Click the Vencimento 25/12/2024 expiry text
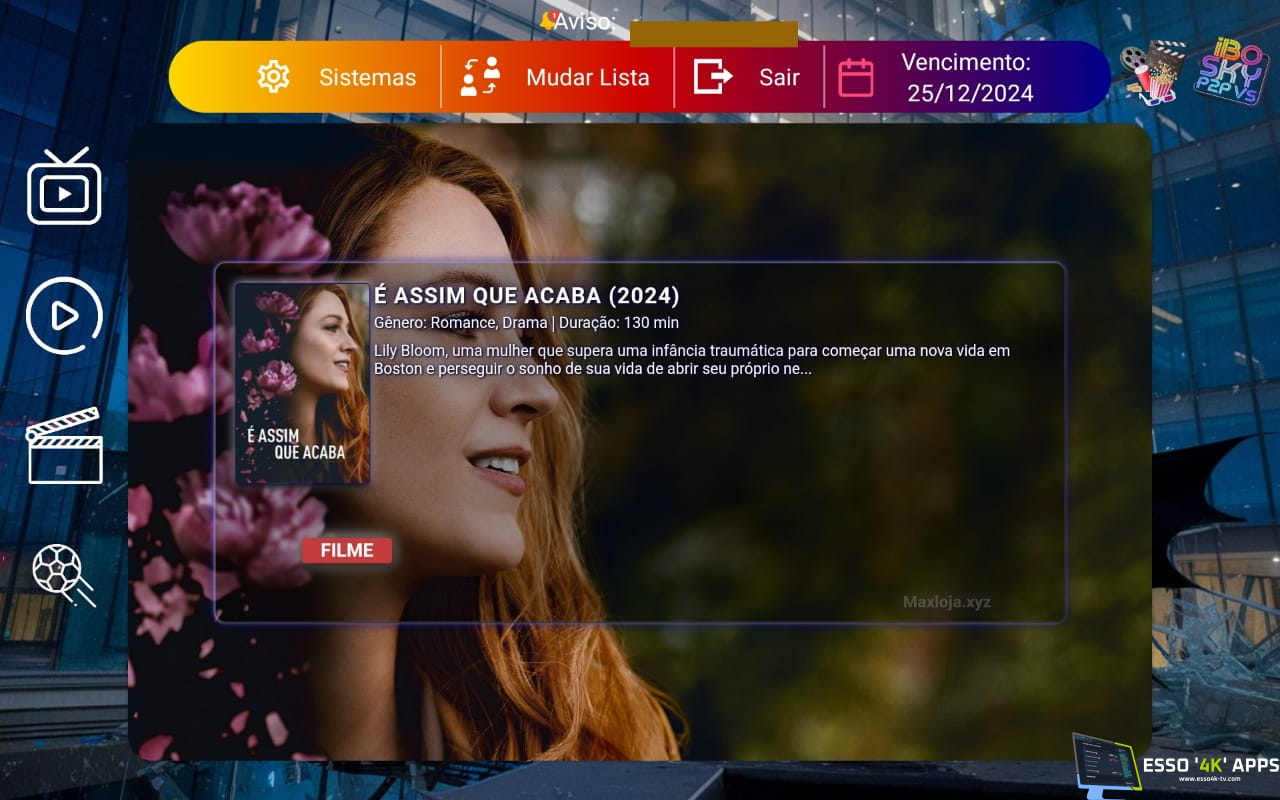Viewport: 1280px width, 800px height. pyautogui.click(x=966, y=78)
